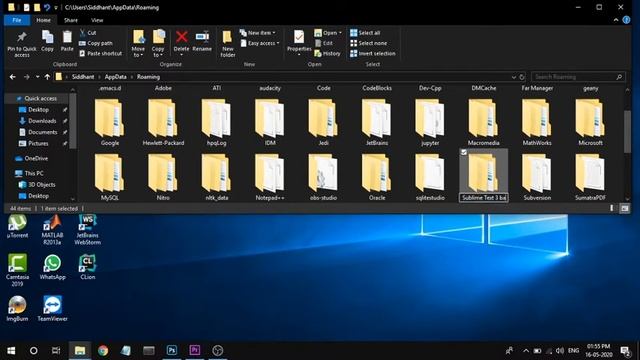
Task: Click the Pin to Quick access icon
Action: 22,43
